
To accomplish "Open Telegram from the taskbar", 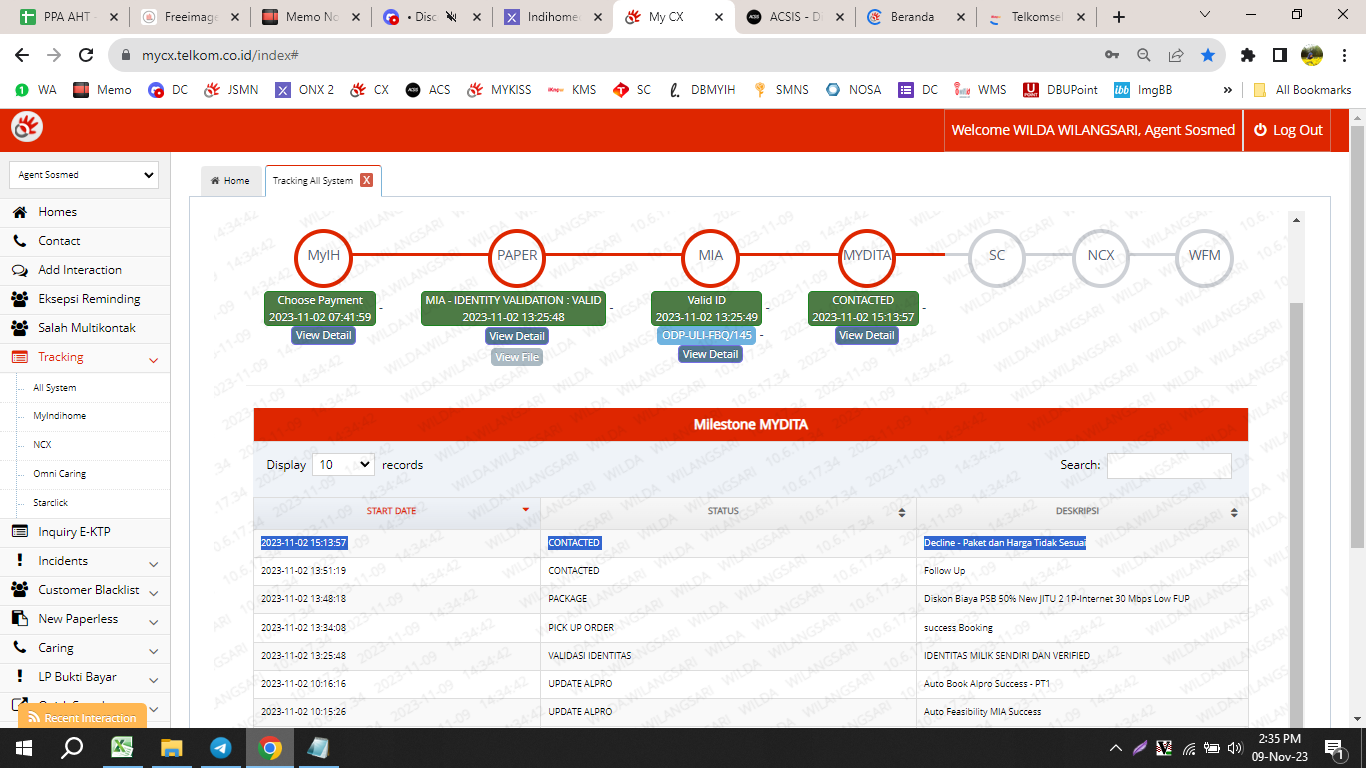I will tap(220, 747).
